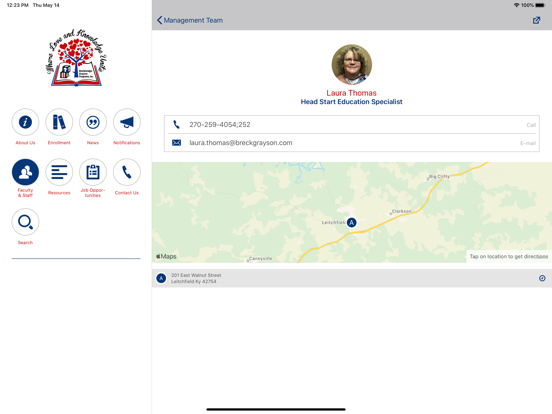Email laura.thomas@breckgrayson.com
Screen dimensions: 552x414
(x=352, y=143)
